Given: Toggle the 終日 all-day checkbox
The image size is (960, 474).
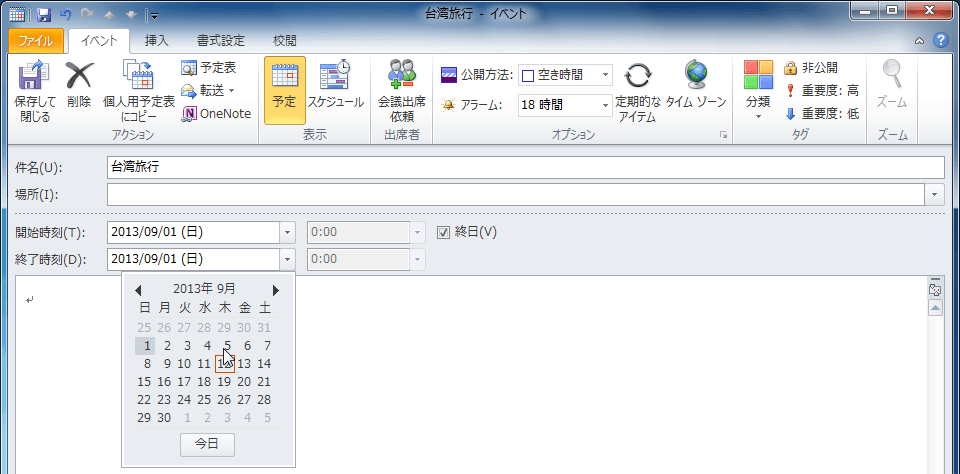Looking at the screenshot, I should [x=443, y=233].
